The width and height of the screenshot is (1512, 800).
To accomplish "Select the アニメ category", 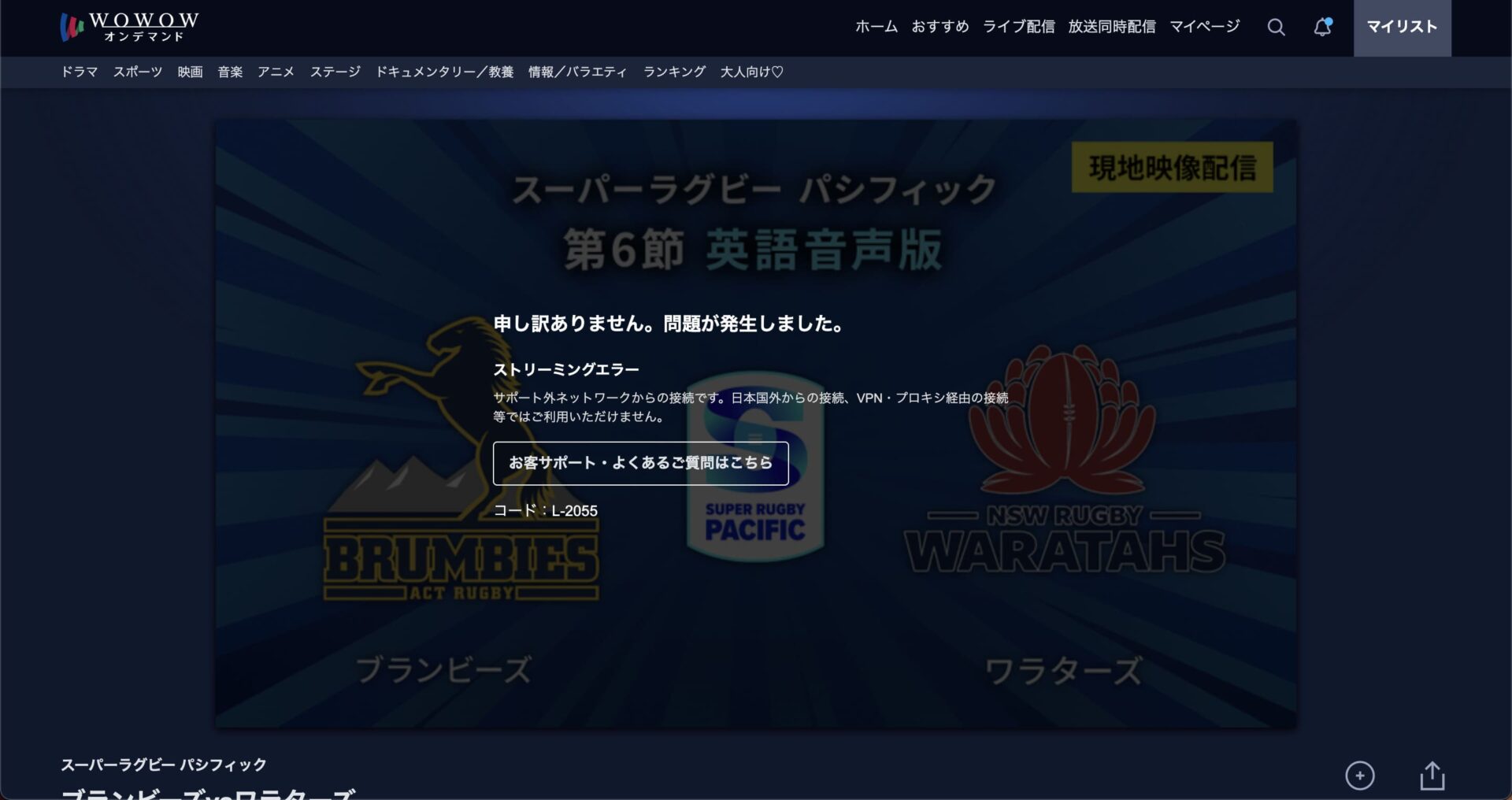I will 276,72.
